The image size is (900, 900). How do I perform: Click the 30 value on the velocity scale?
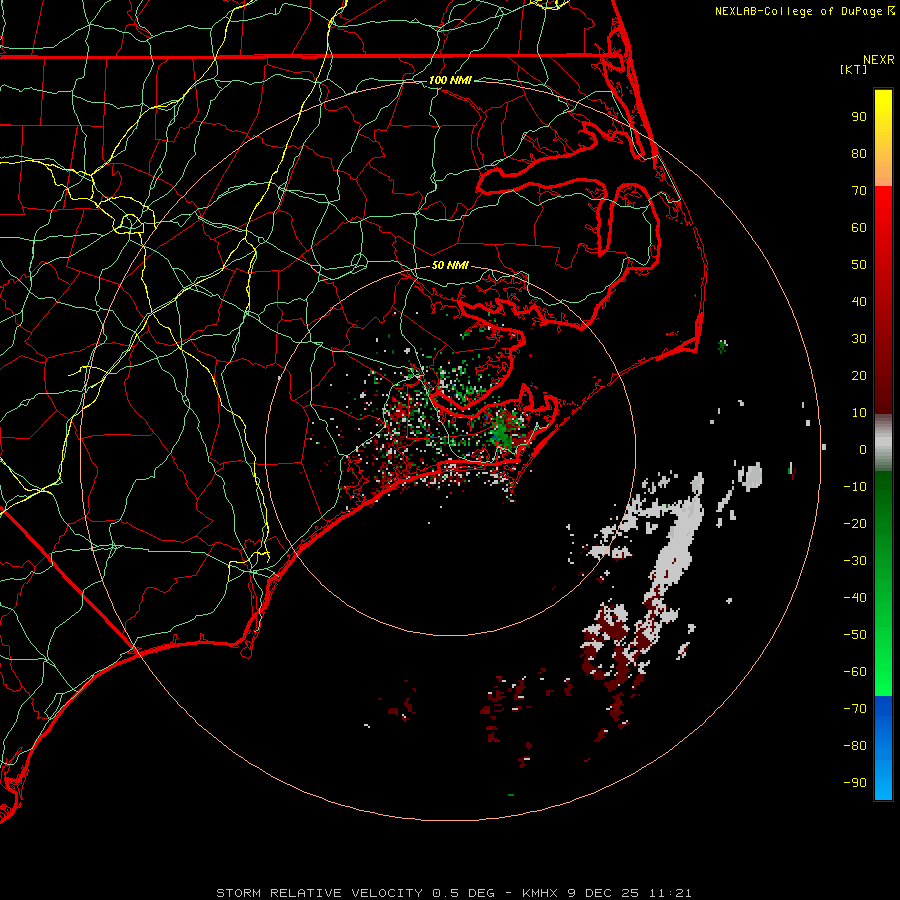(x=859, y=339)
